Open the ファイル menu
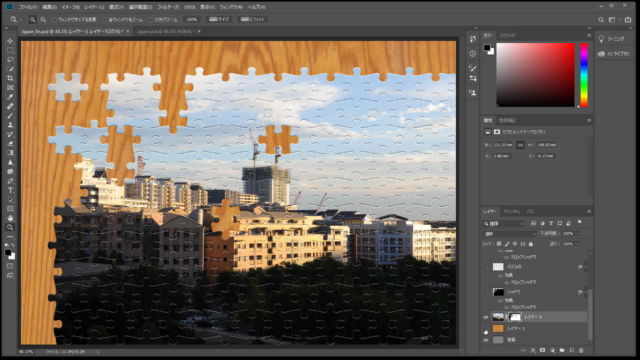640x360 pixels. (28, 7)
